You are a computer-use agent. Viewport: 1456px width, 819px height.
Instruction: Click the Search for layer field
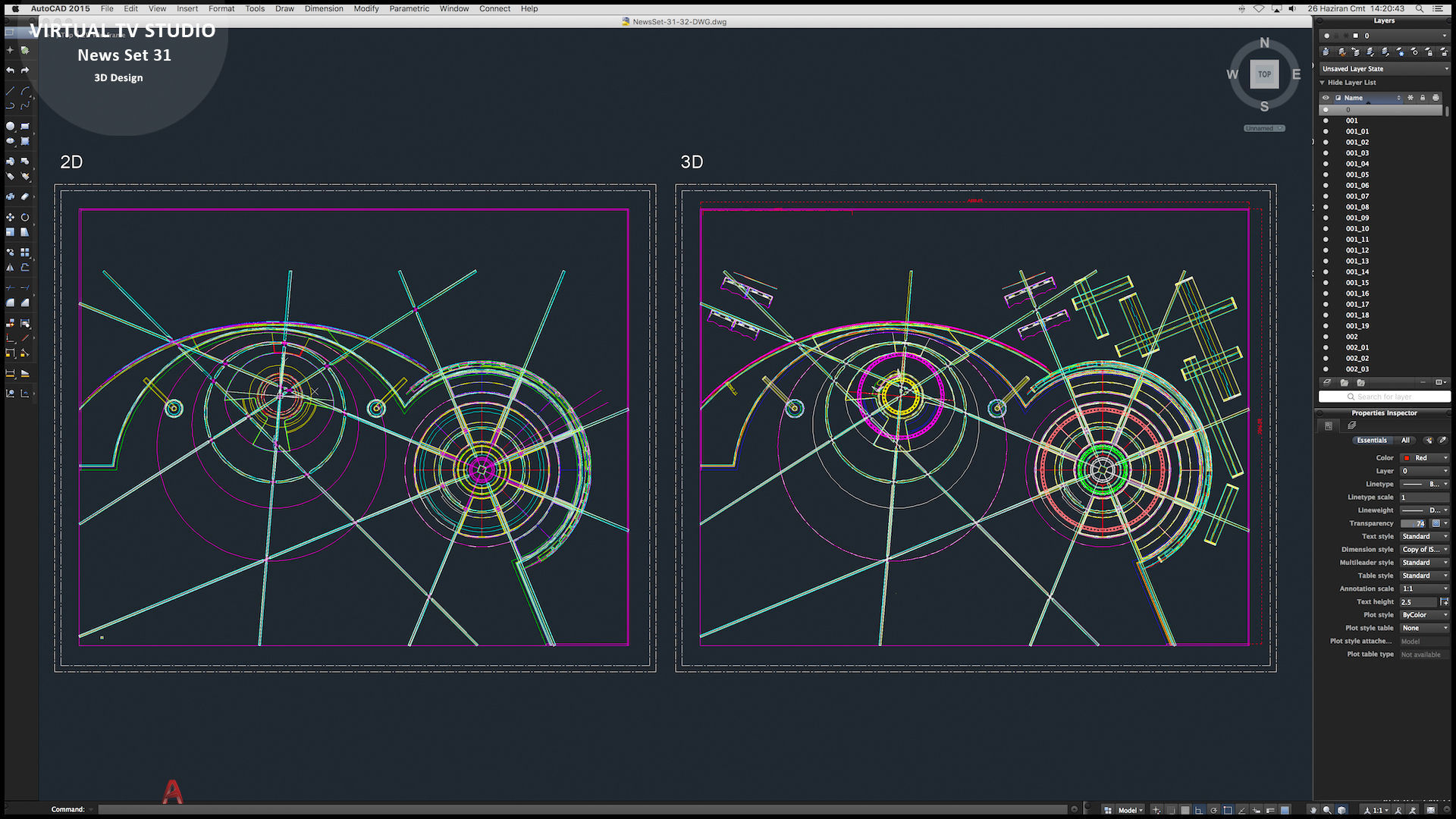pyautogui.click(x=1384, y=397)
